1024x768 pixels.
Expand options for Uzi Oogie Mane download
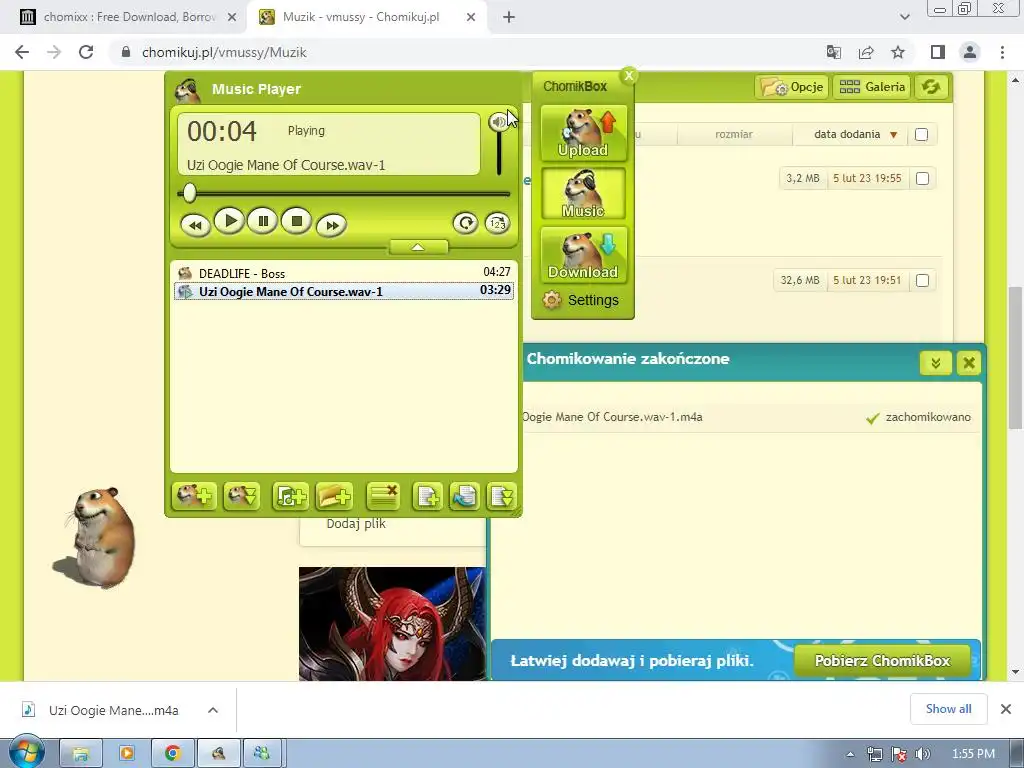click(x=213, y=710)
